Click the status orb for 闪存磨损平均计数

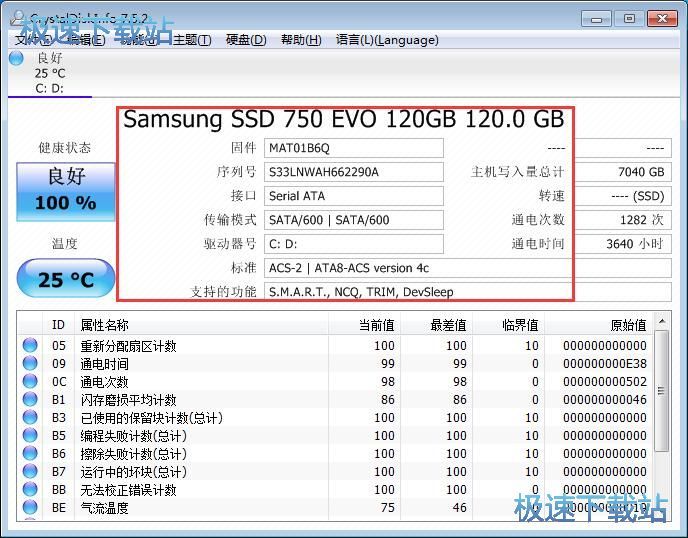pos(30,400)
